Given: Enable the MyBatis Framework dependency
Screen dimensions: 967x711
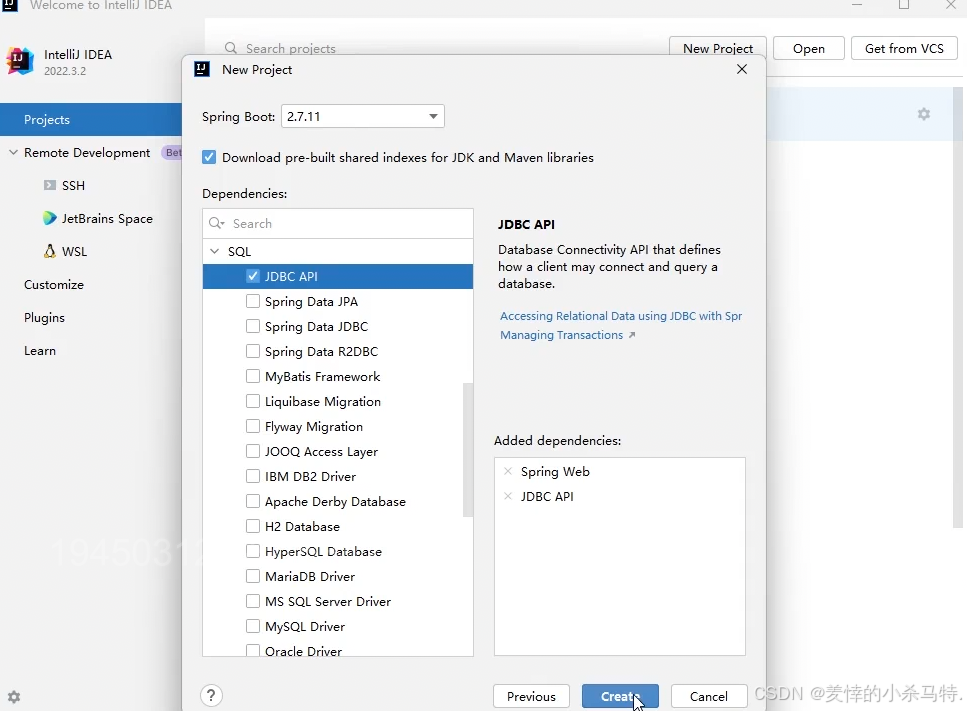Looking at the screenshot, I should pyautogui.click(x=253, y=376).
